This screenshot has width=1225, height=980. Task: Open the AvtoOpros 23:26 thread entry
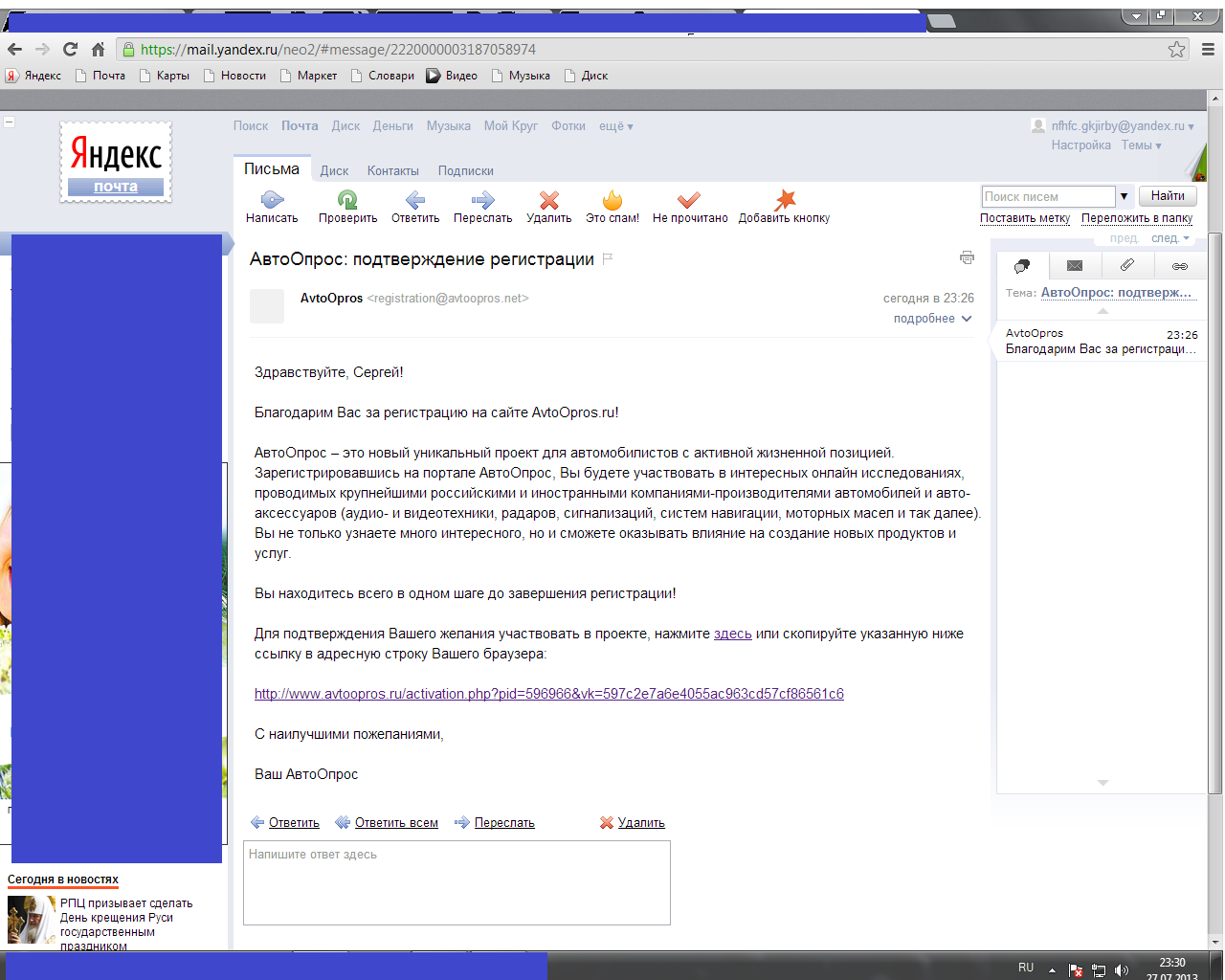(x=1102, y=342)
